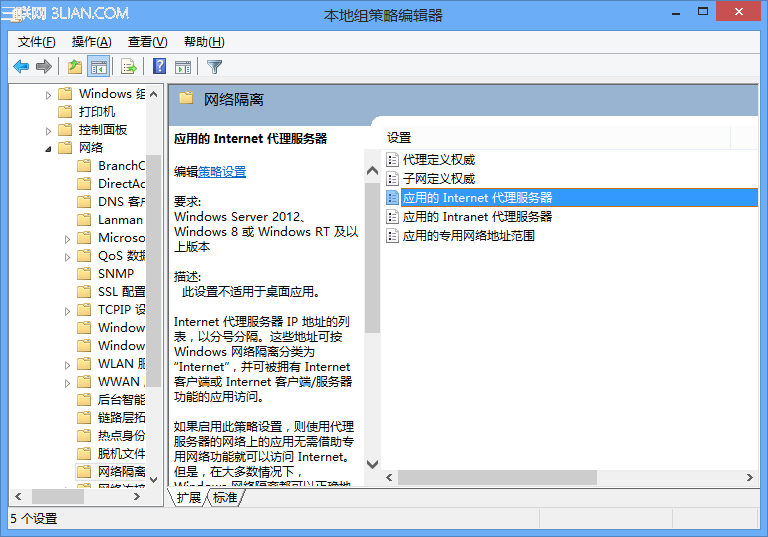The image size is (768, 537).
Task: Click tree pane scroll down arrow
Action: point(153,480)
